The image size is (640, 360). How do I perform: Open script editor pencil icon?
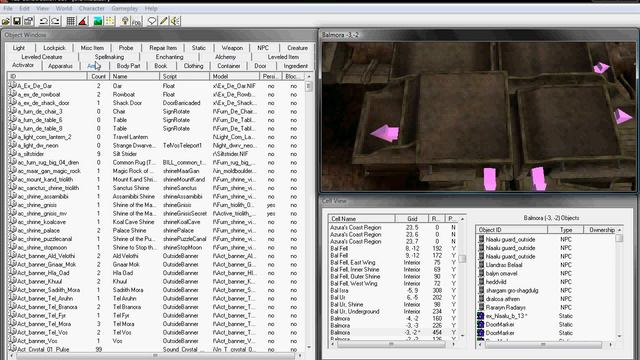(x=164, y=21)
